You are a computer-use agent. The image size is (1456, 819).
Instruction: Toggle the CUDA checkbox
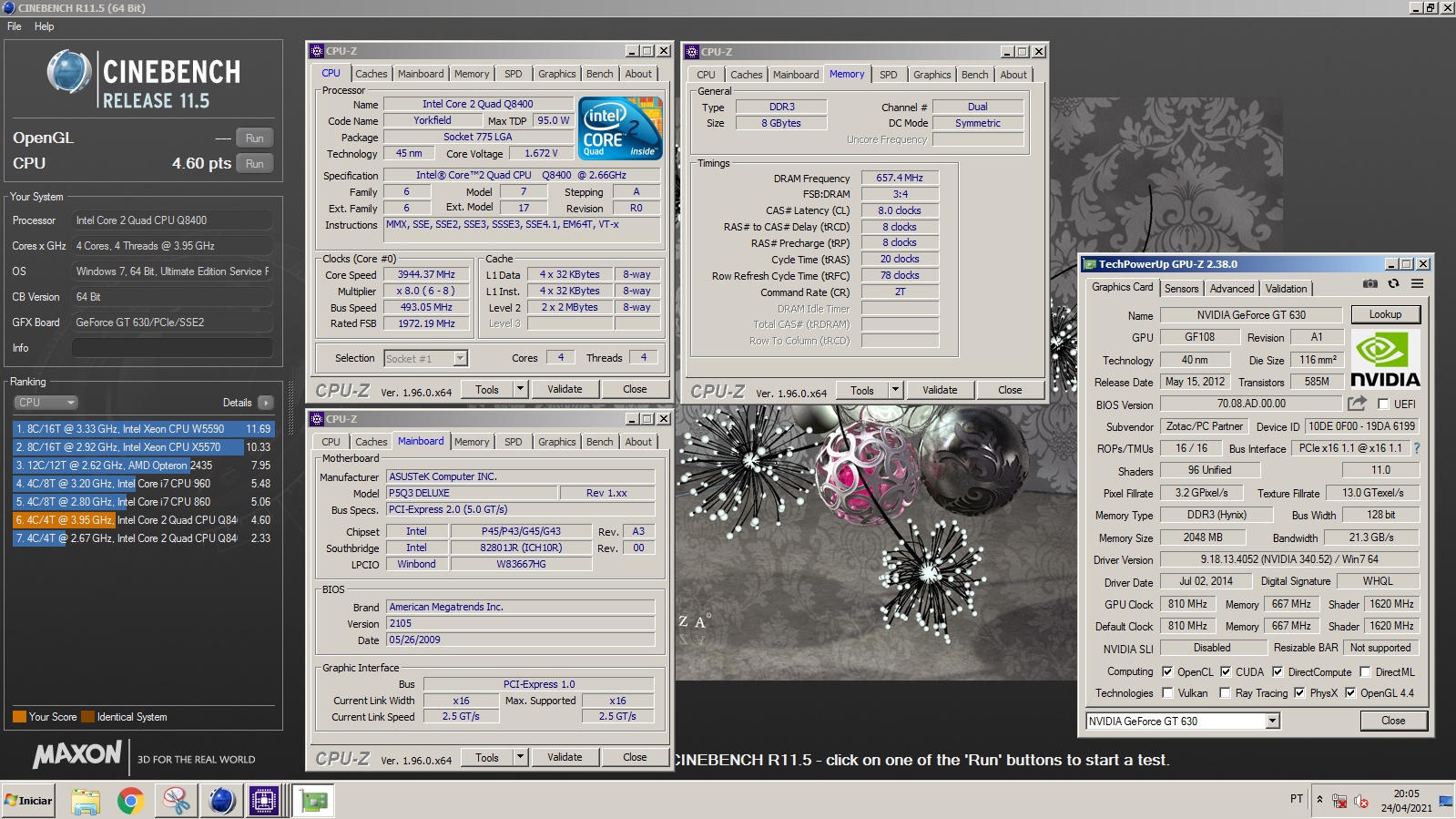(x=1226, y=672)
